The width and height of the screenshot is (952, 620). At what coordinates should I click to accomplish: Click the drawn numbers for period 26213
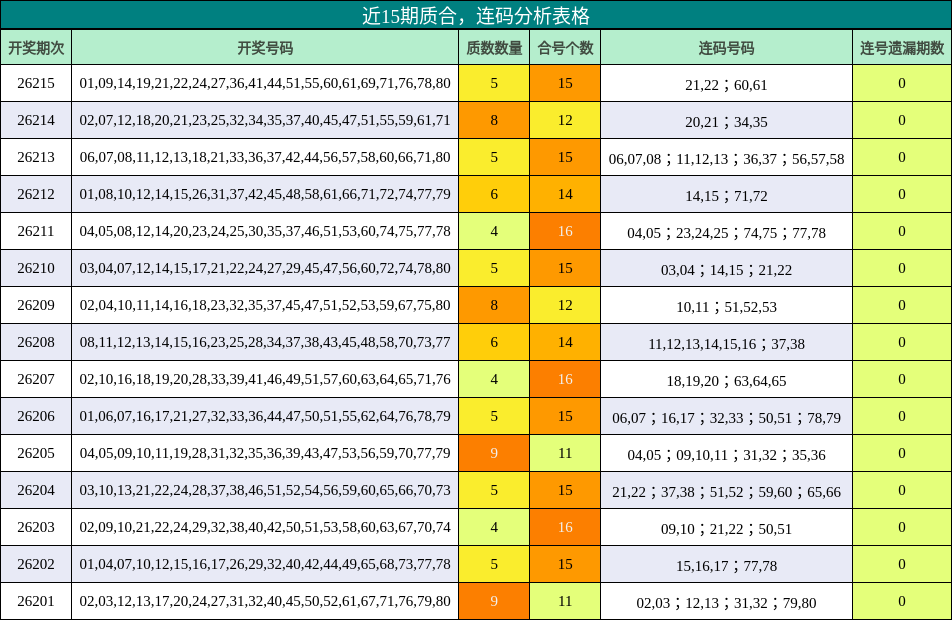point(265,157)
